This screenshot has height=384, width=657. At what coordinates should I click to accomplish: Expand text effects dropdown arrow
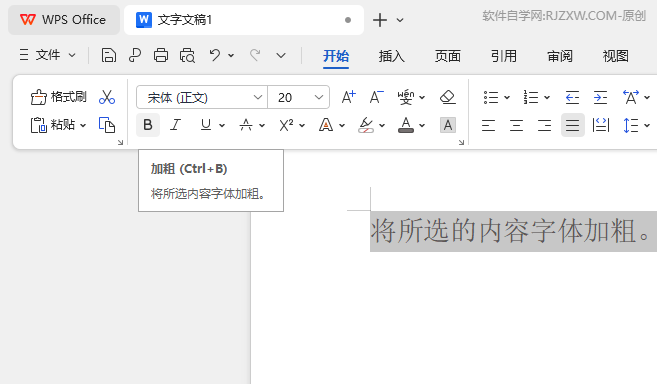(x=342, y=125)
